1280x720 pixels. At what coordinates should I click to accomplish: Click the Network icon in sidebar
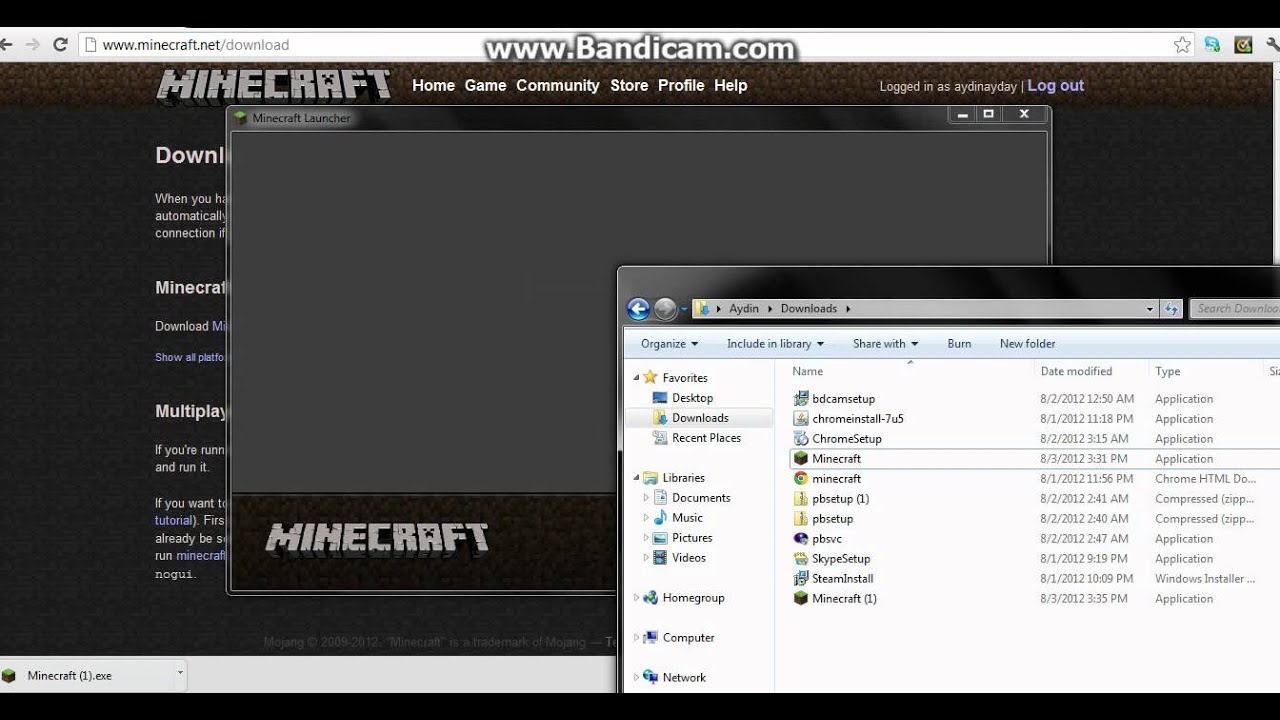point(650,678)
